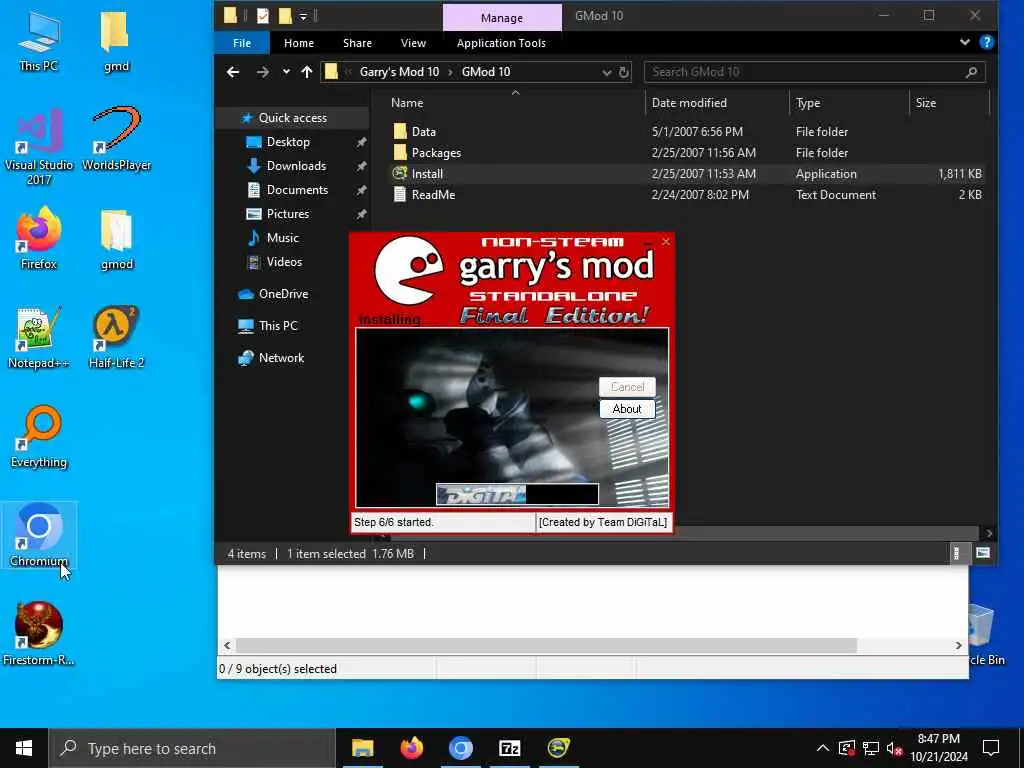Open Application Tools ribbon tab

coord(501,43)
